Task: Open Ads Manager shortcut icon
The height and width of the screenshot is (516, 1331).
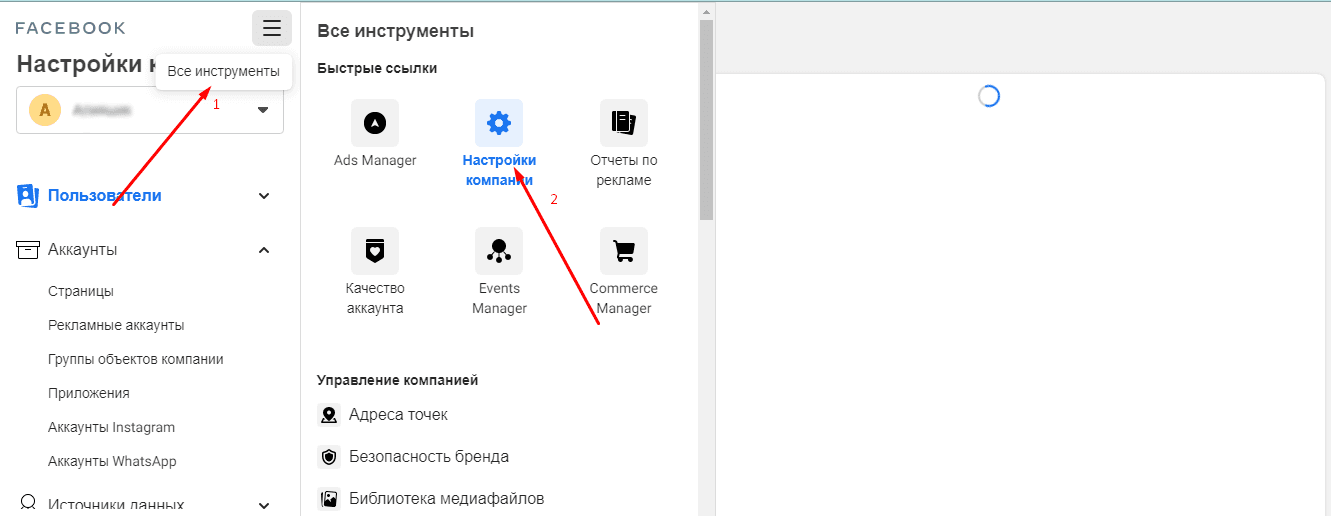Action: tap(375, 123)
